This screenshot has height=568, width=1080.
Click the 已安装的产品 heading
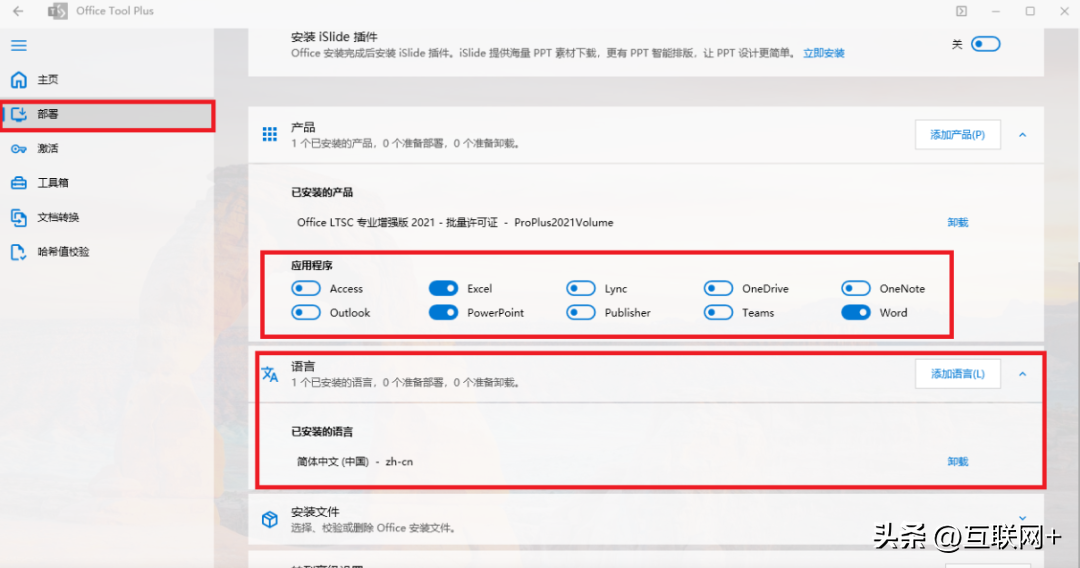[322, 192]
